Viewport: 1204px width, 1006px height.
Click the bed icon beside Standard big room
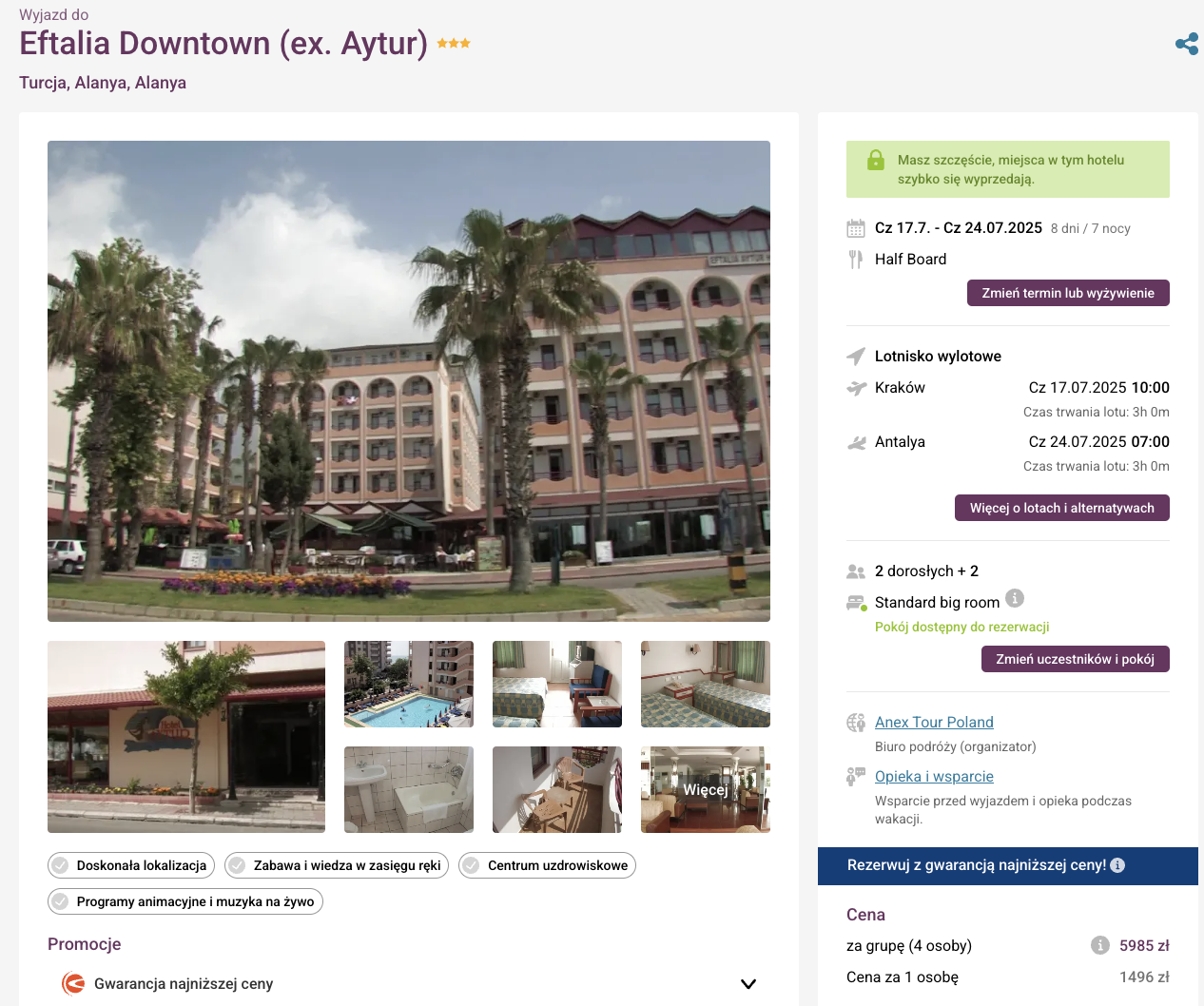point(857,603)
